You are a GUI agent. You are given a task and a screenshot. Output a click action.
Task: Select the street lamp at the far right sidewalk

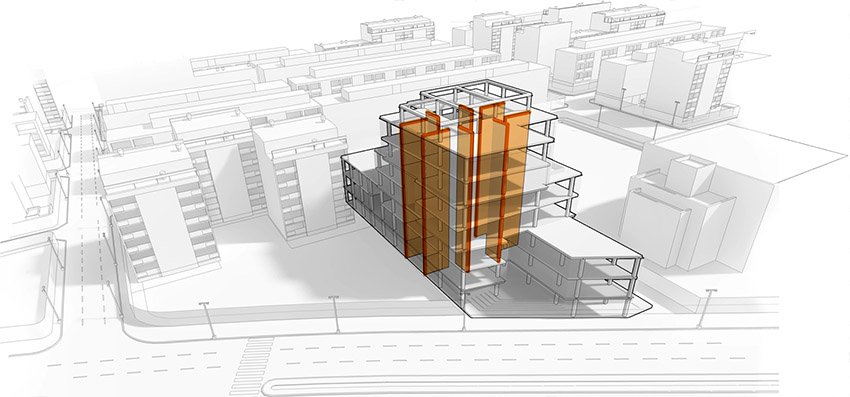(706, 308)
